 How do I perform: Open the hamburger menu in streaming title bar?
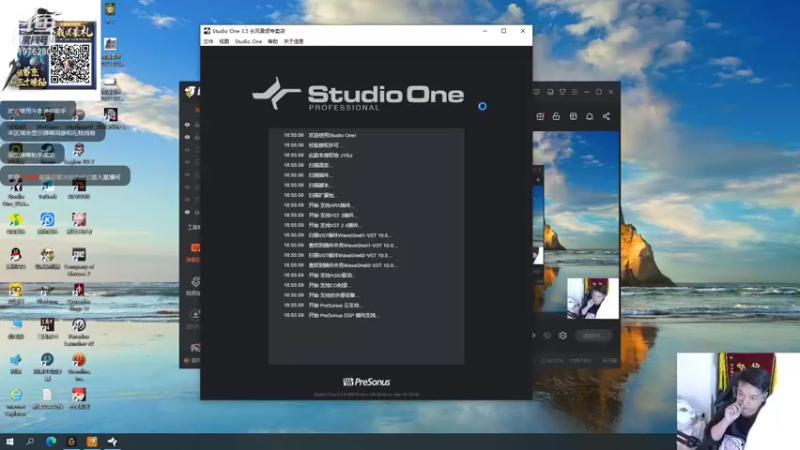coord(574,92)
